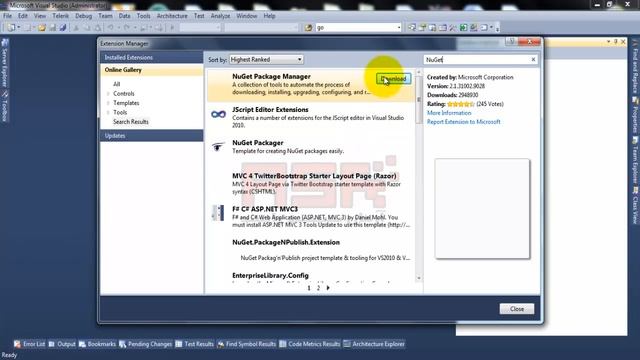
Task: Click the New Project toolbar icon
Action: click(11, 28)
